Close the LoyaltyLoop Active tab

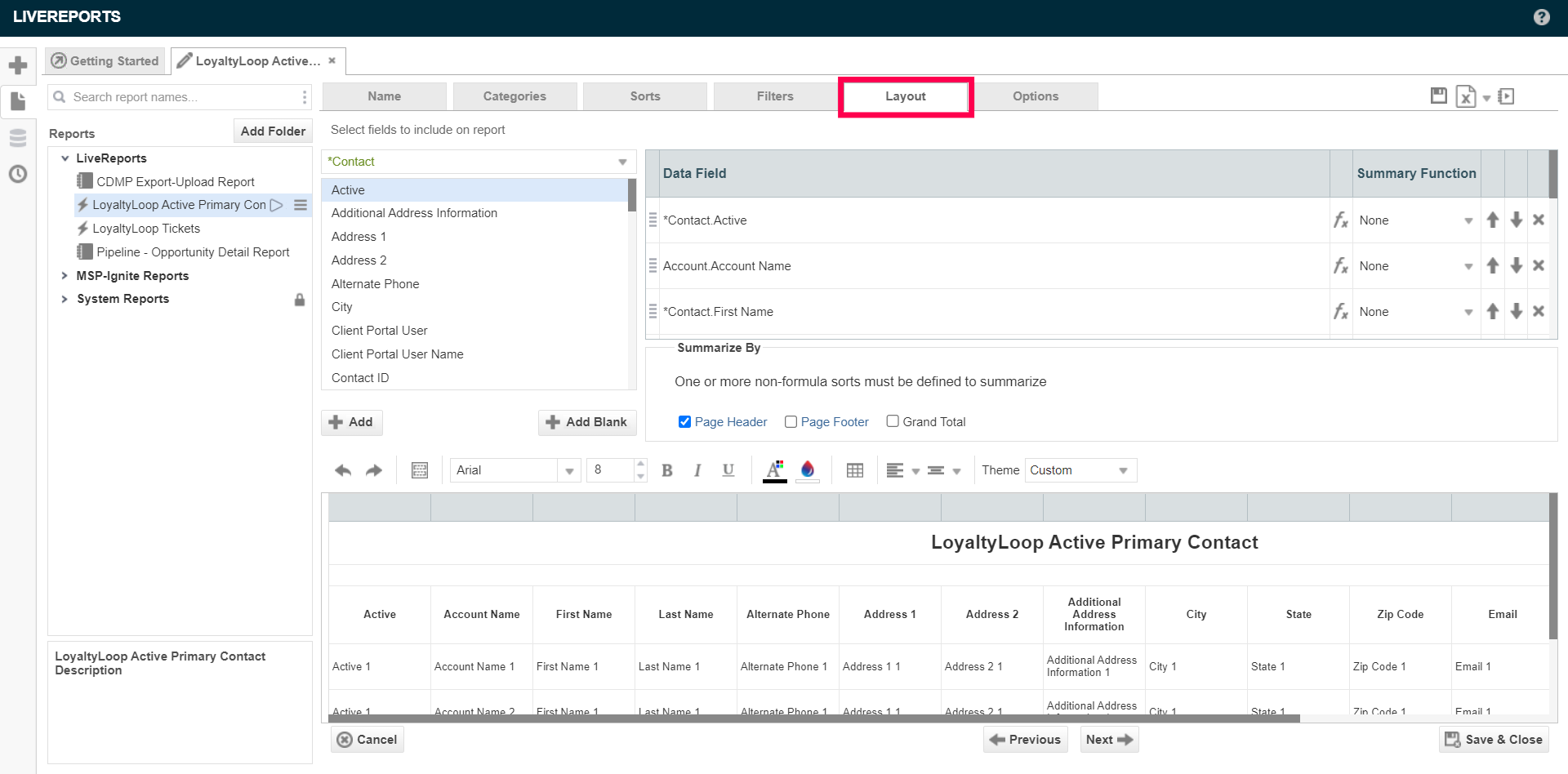(332, 60)
